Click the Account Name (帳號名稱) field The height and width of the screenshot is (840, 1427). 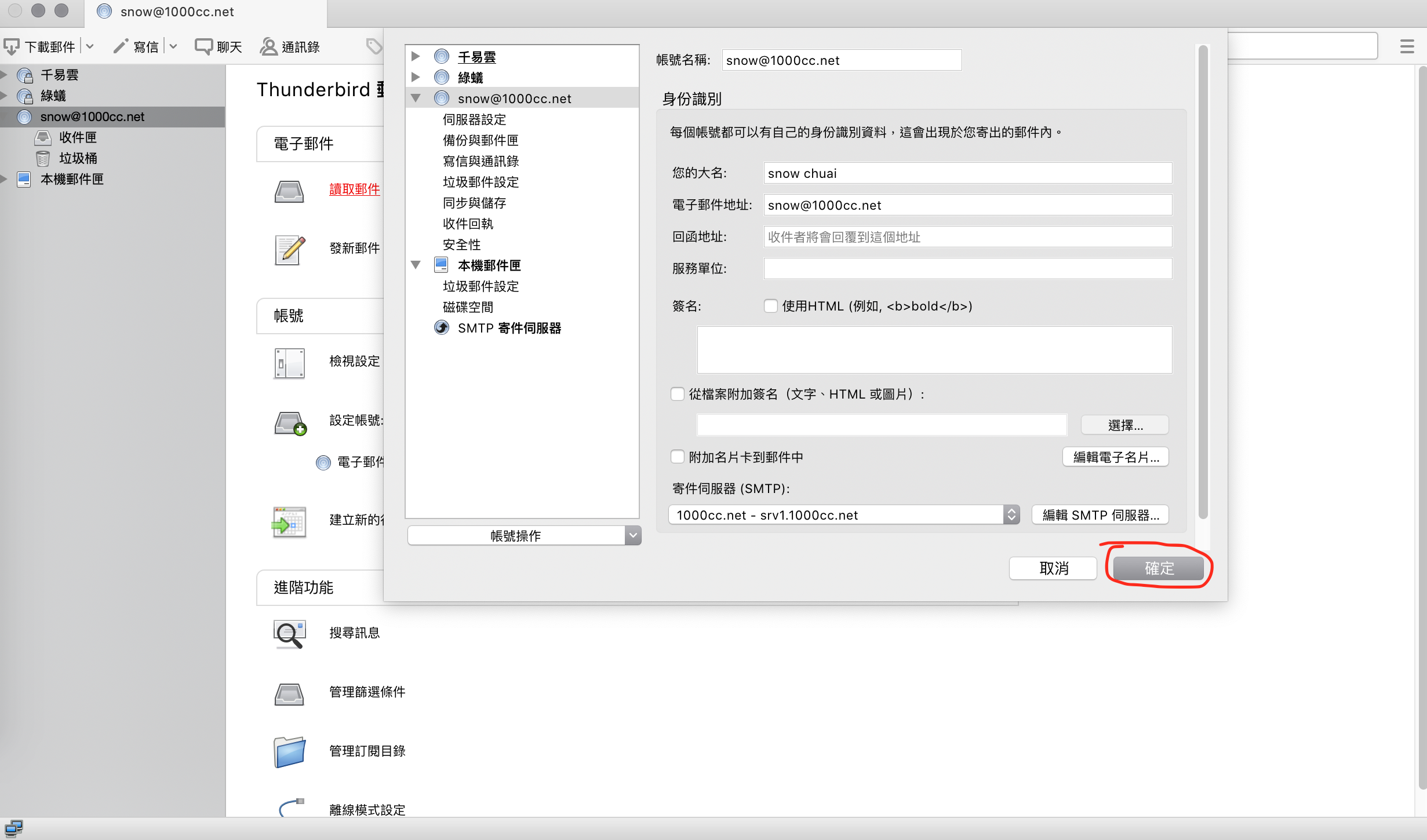tap(842, 60)
